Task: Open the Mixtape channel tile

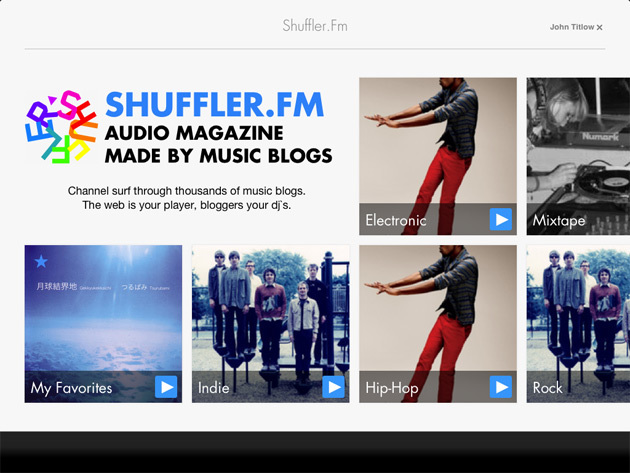Action: click(578, 156)
